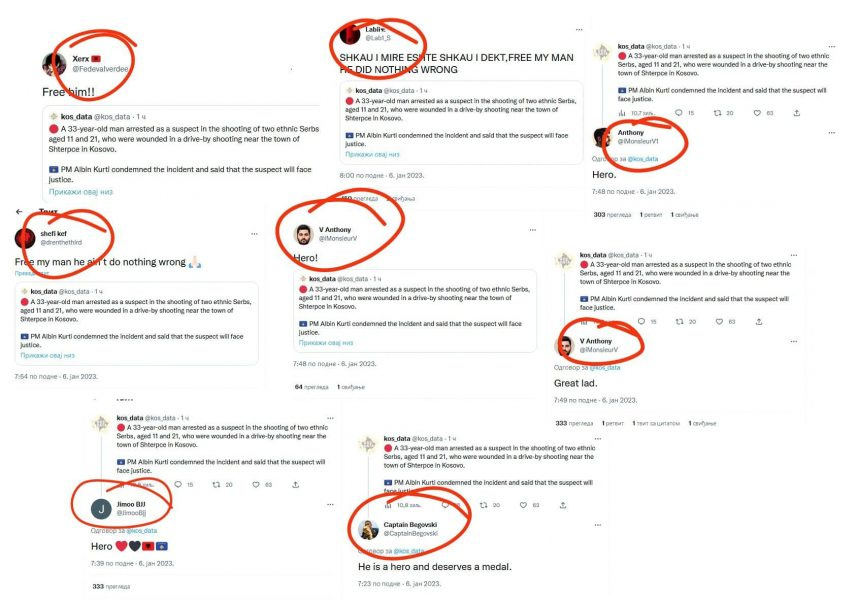The image size is (857, 600).
Task: Retweet the kos_data tweet above Anthony's 'Hero.' reply
Action: click(x=718, y=113)
